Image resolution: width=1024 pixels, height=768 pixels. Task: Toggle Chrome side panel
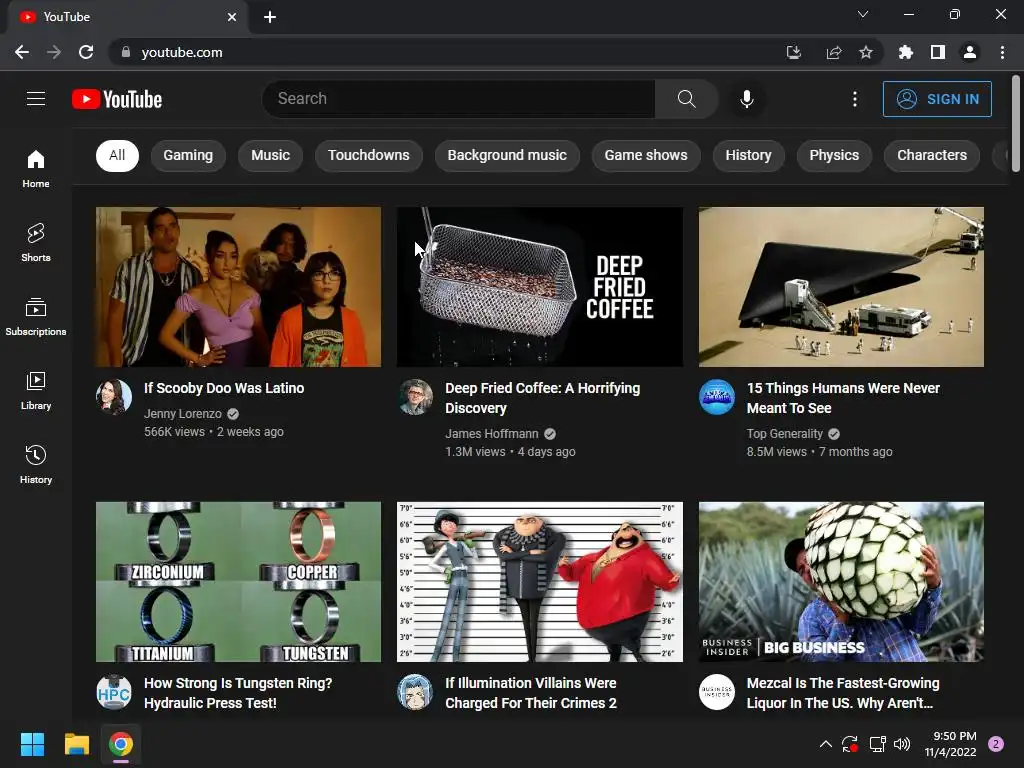pos(938,52)
